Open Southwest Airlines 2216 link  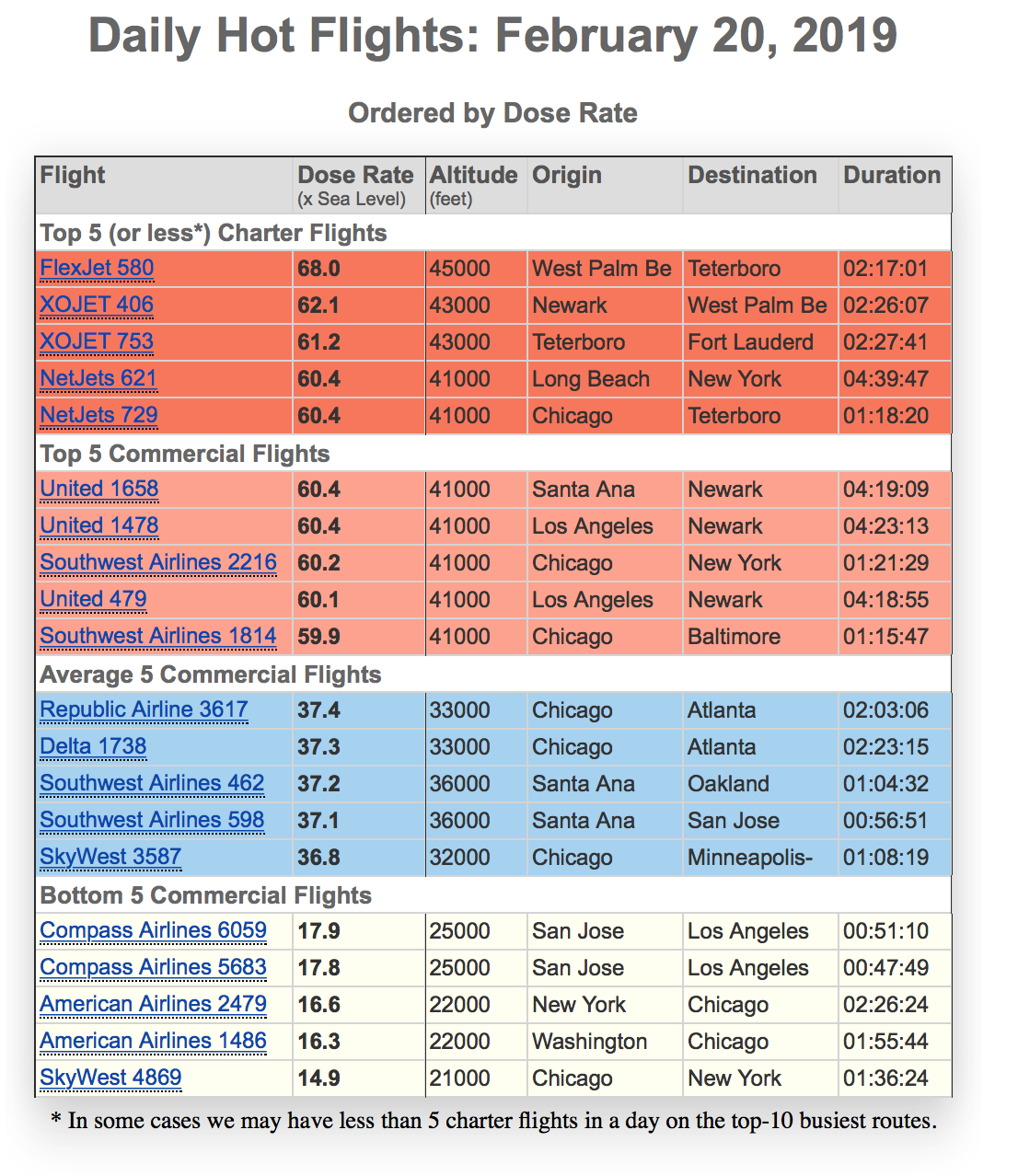pos(158,563)
